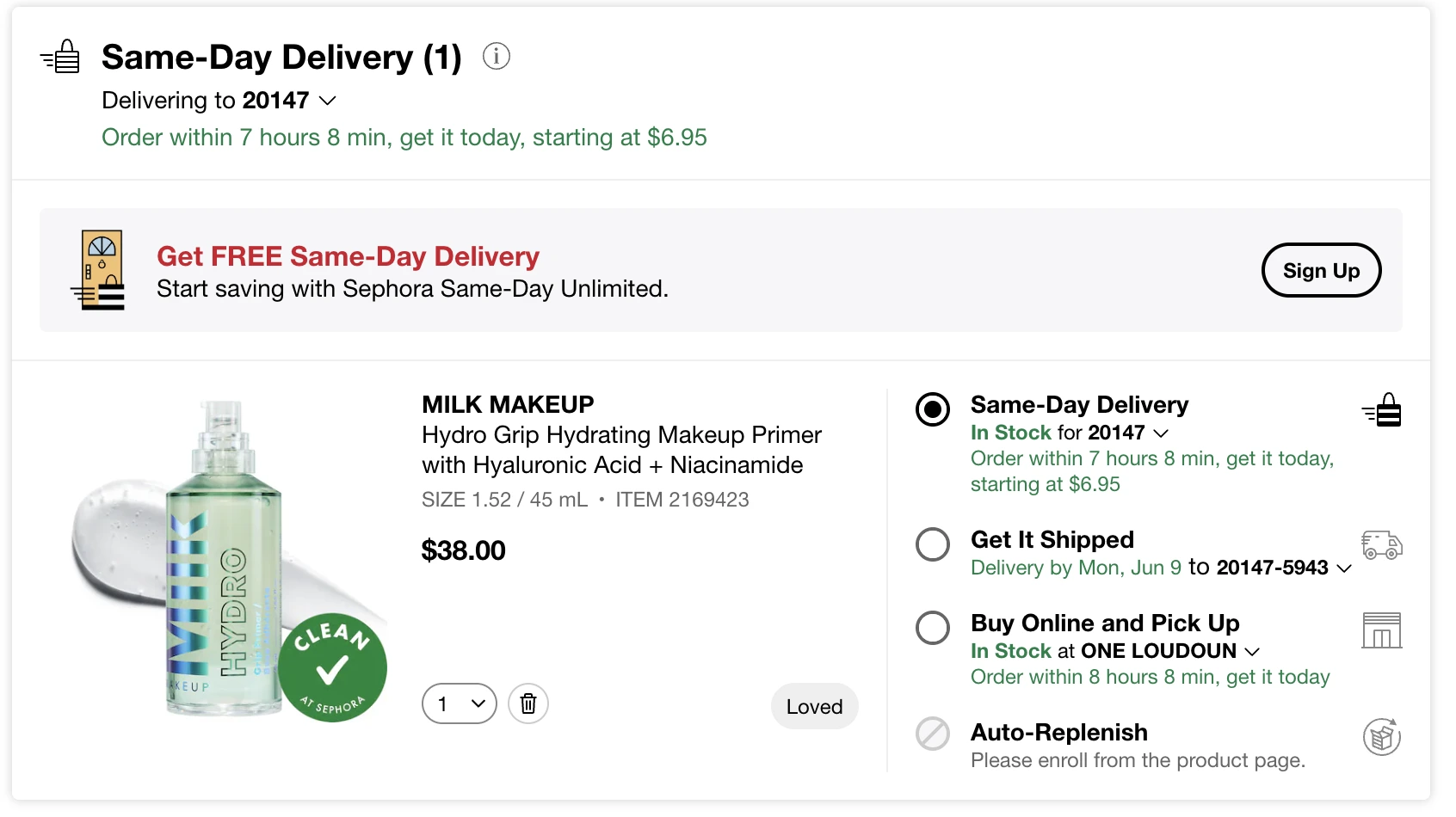This screenshot has height=817, width=1456.
Task: Click the ITEM 2169423 text
Action: [x=682, y=500]
